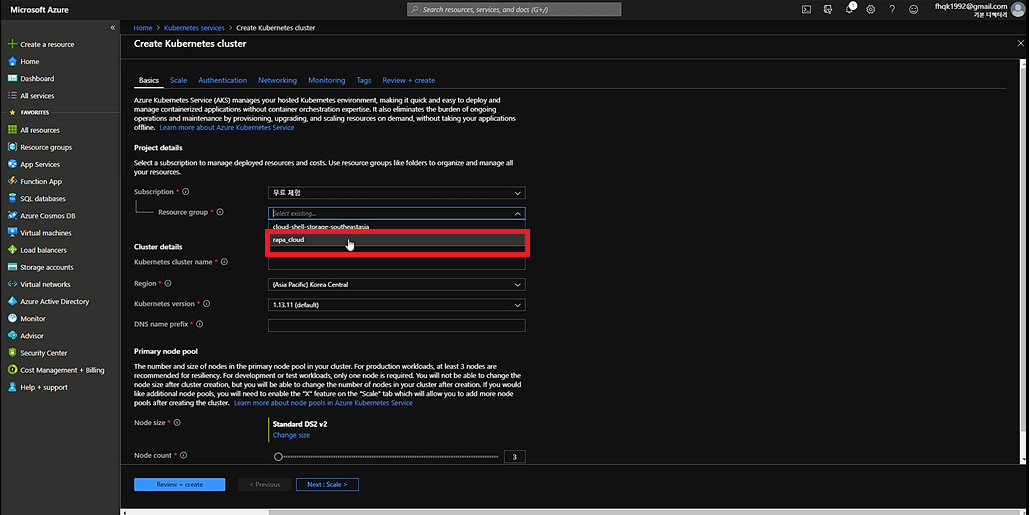Show info tooltip for Node count
This screenshot has height=515, width=1030.
pyautogui.click(x=184, y=455)
